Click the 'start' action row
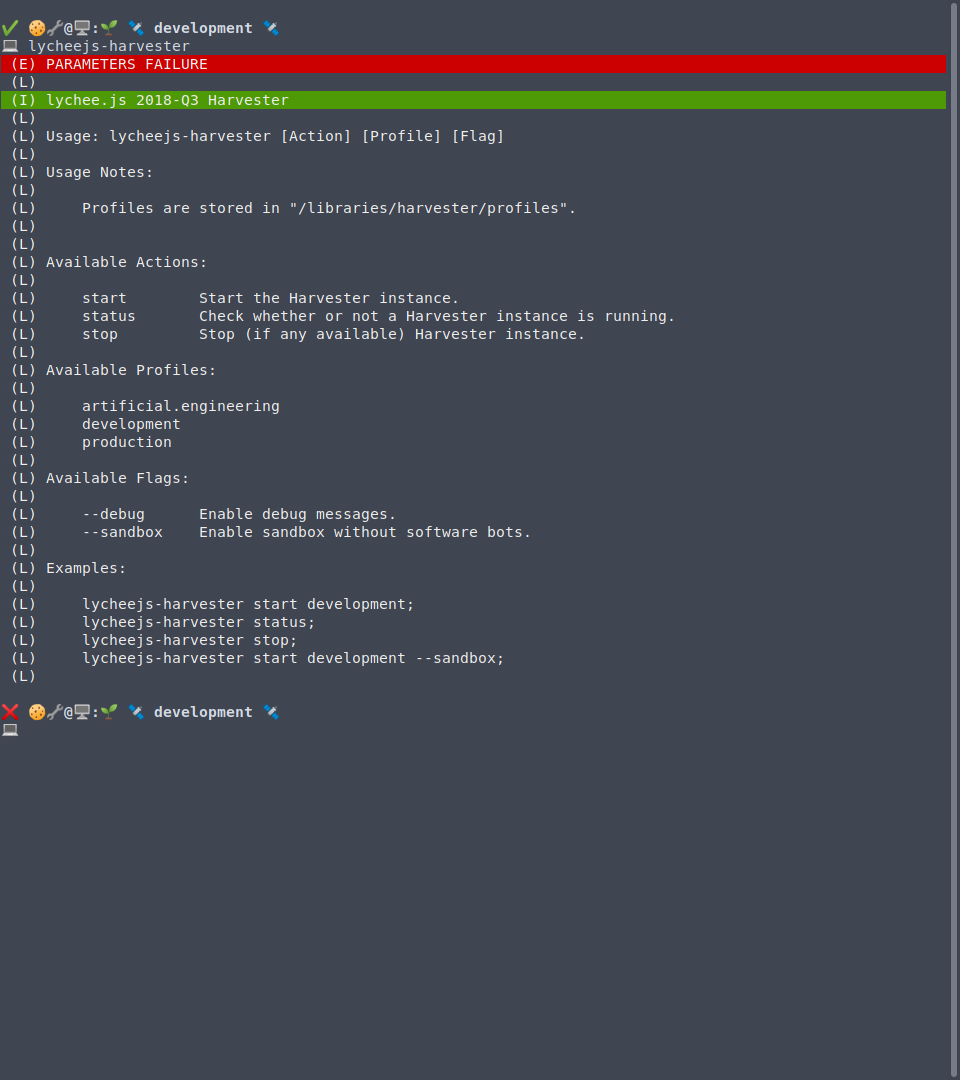 270,298
